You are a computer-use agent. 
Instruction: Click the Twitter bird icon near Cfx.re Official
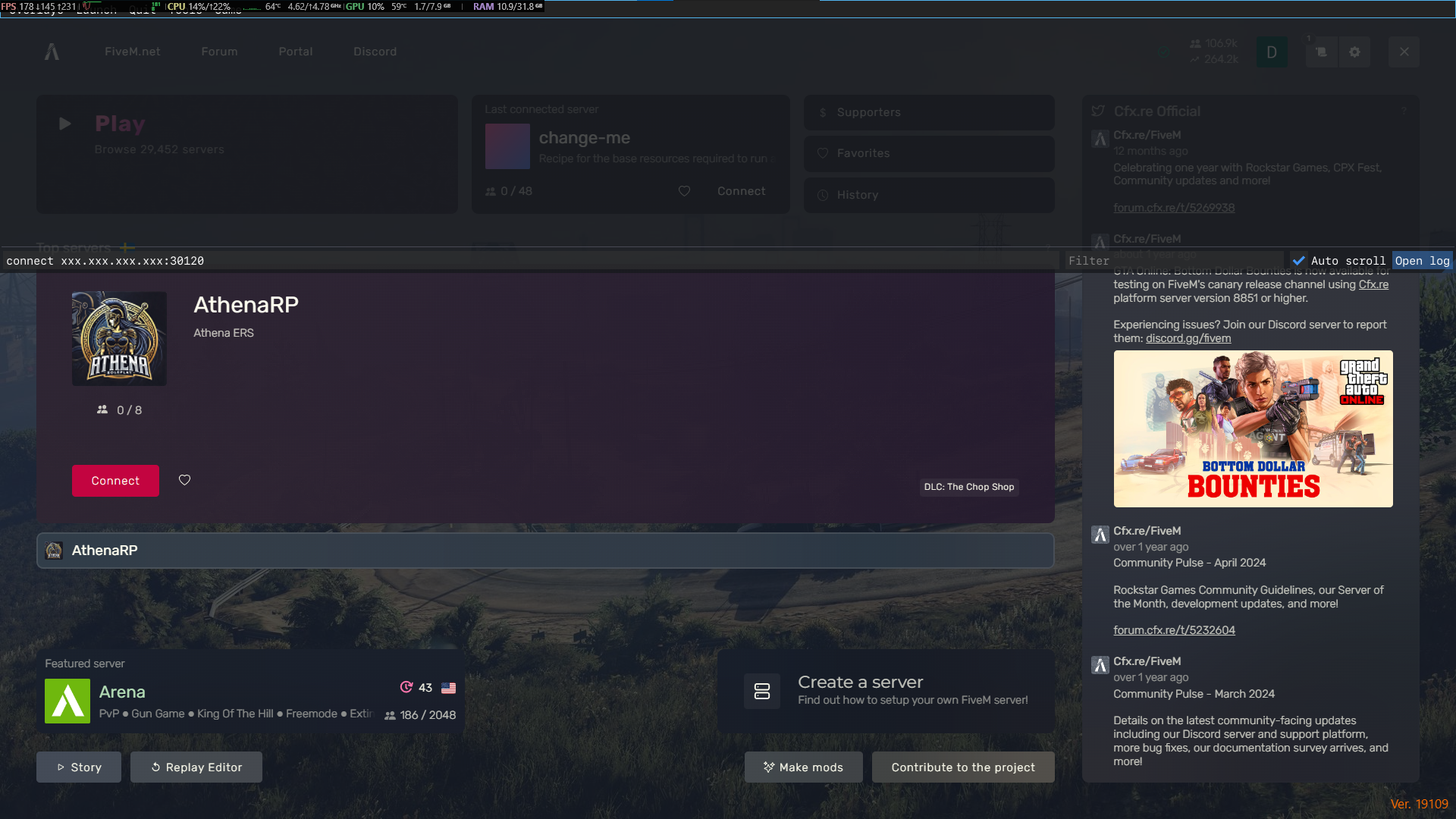[x=1098, y=111]
